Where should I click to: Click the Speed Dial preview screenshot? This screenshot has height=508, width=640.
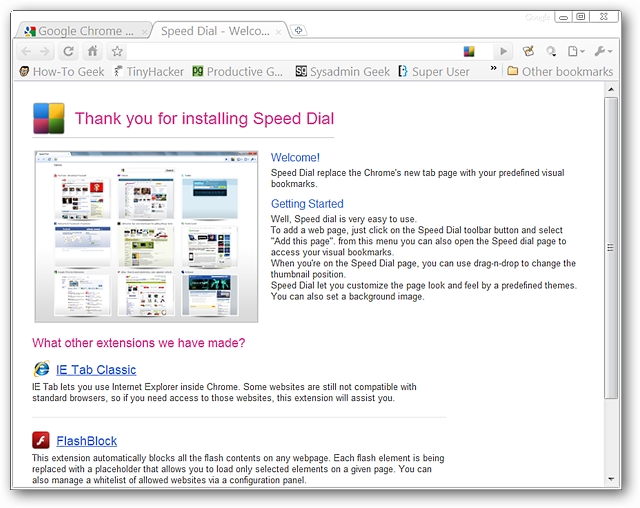(146, 236)
